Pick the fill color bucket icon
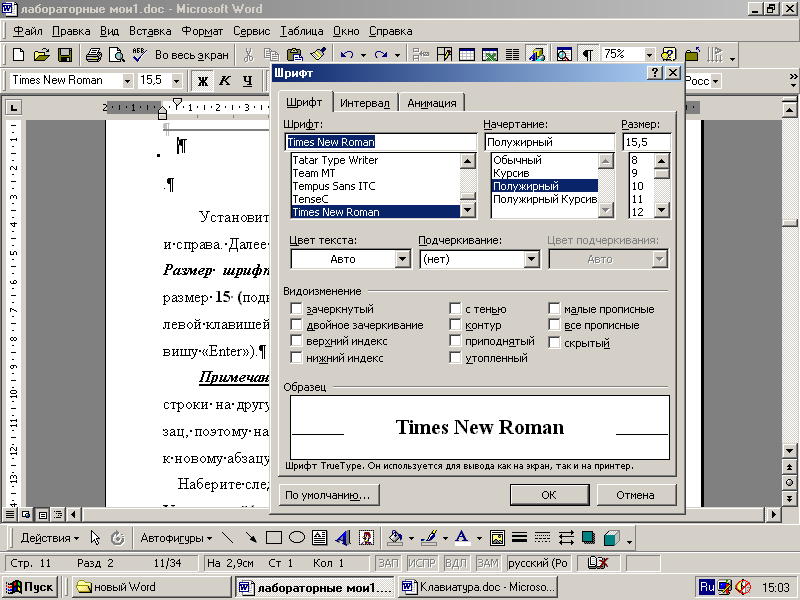This screenshot has width=800, height=600. [395, 538]
